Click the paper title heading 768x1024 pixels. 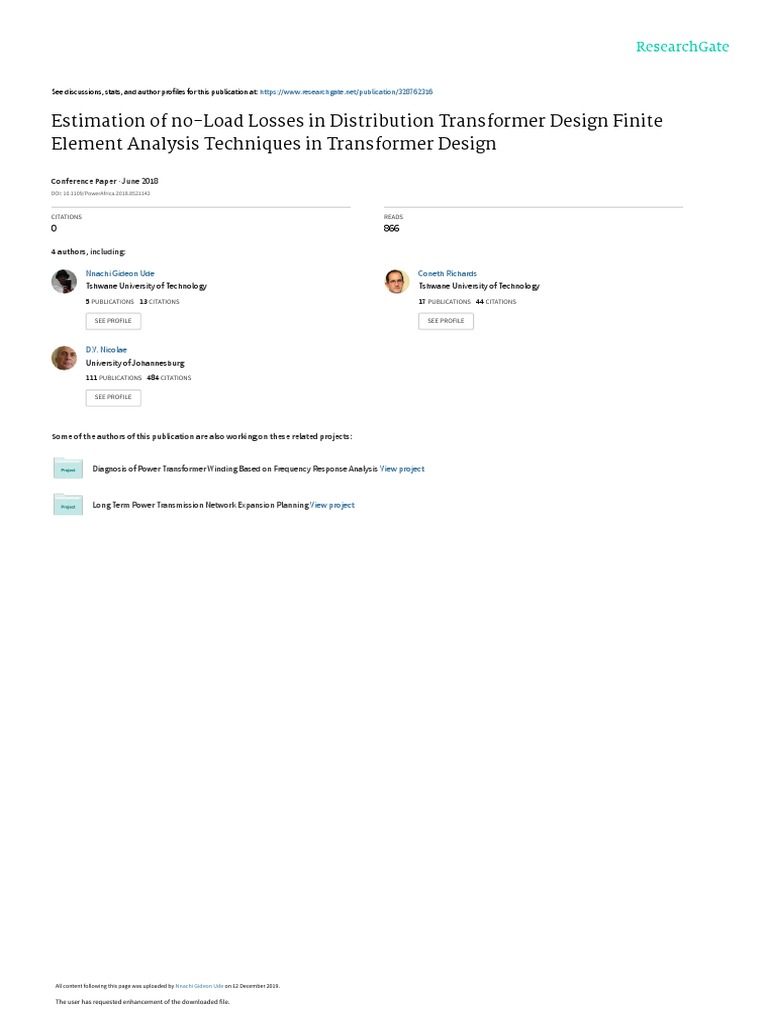[x=356, y=132]
